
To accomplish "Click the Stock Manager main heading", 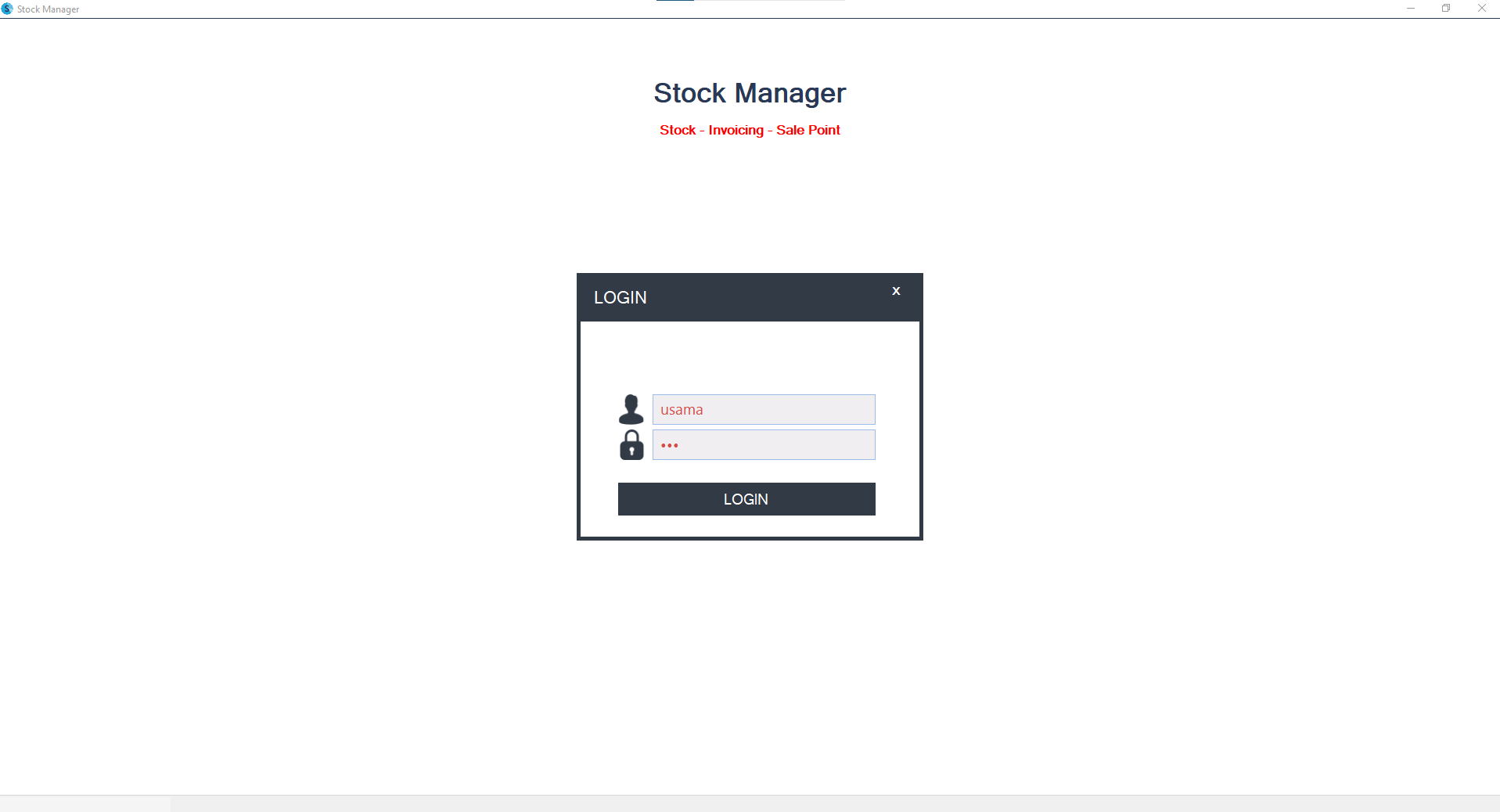I will pos(750,93).
